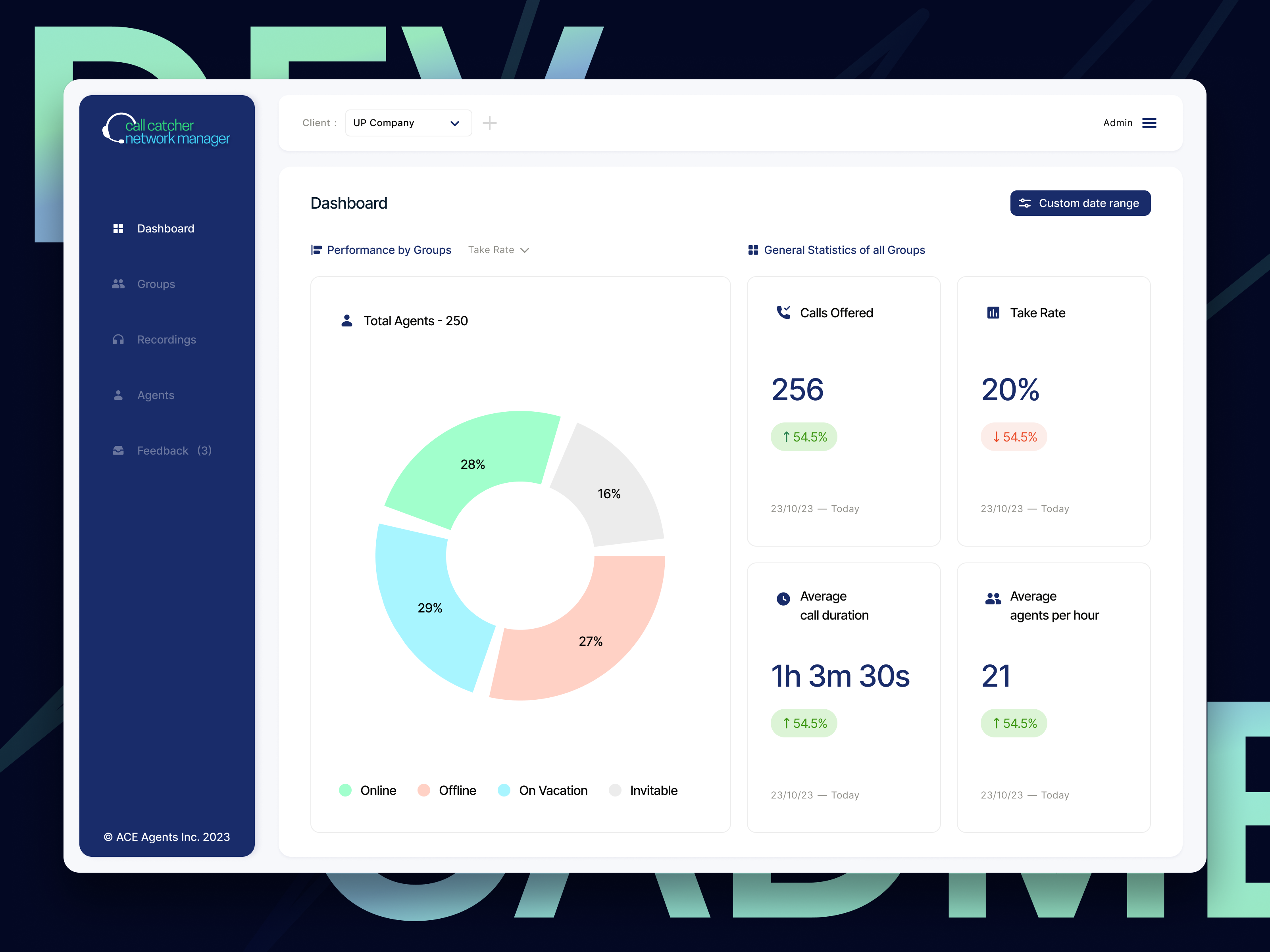Open the Admin hamburger menu

click(x=1149, y=123)
